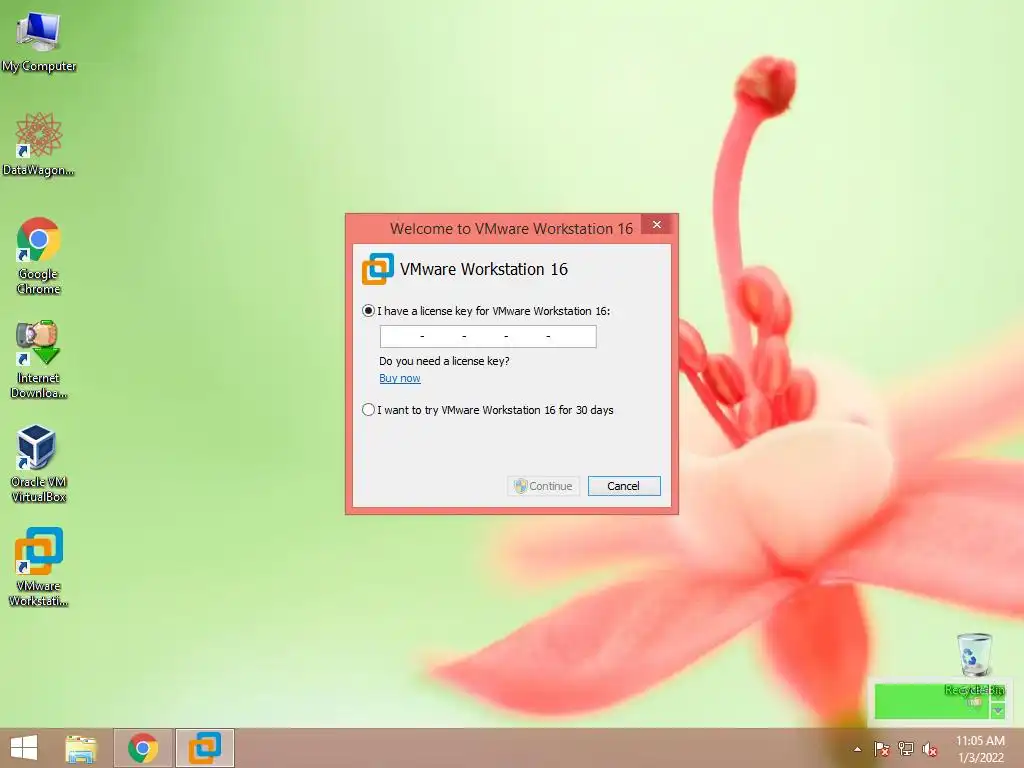This screenshot has height=768, width=1024.
Task: Open File Explorer from the taskbar
Action: point(81,748)
